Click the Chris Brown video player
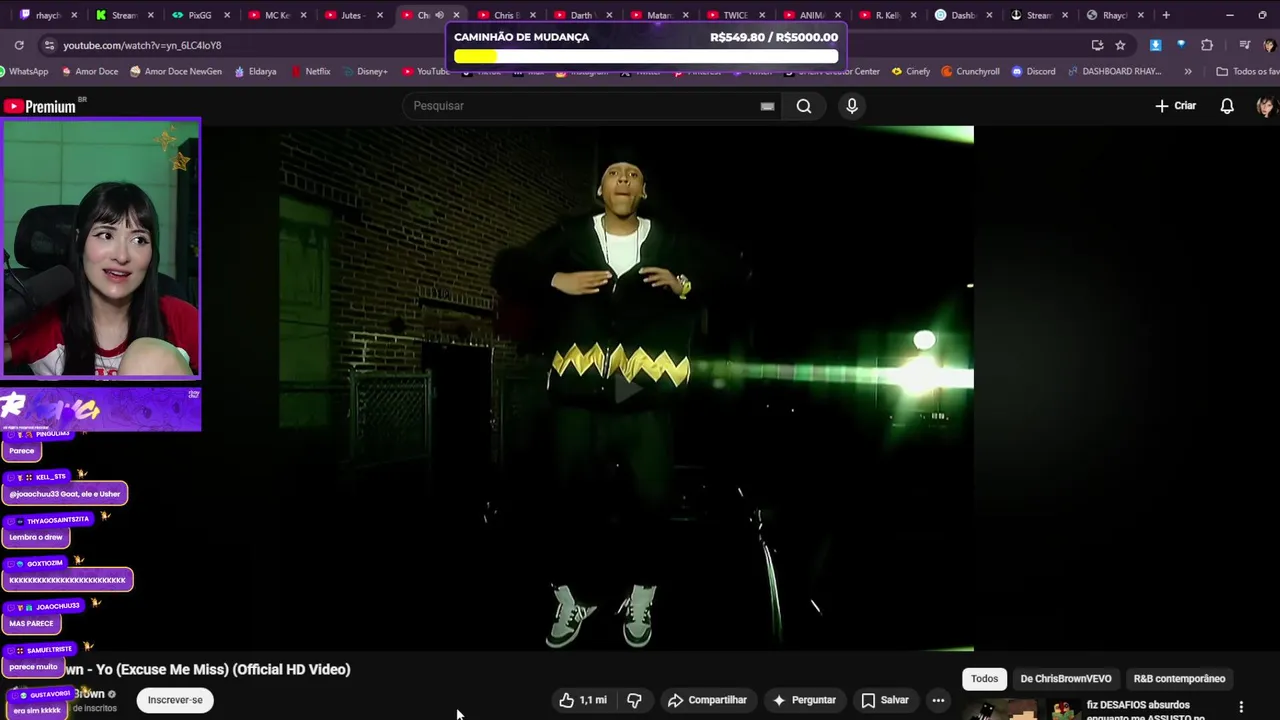 [x=626, y=388]
